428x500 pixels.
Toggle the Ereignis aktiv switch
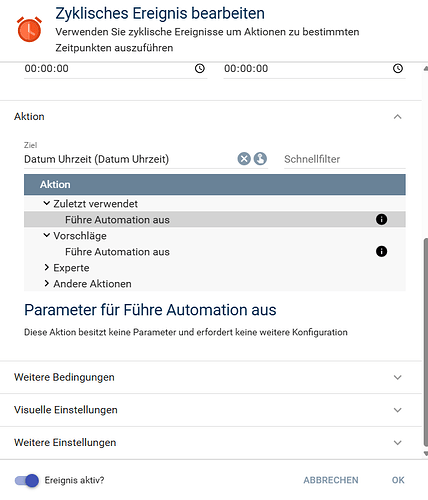click(x=27, y=480)
